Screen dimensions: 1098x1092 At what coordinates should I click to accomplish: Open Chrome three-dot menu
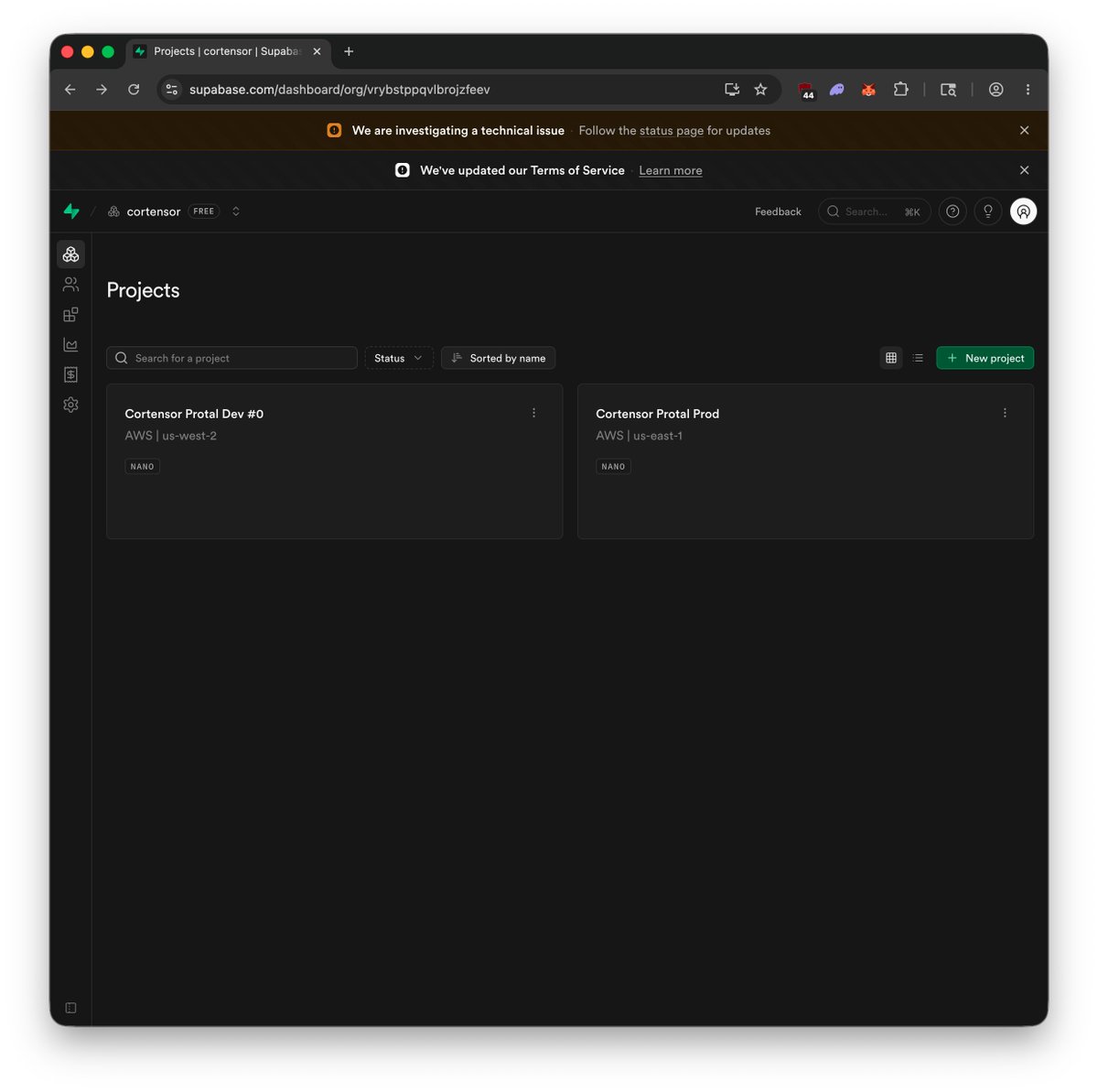point(1028,90)
